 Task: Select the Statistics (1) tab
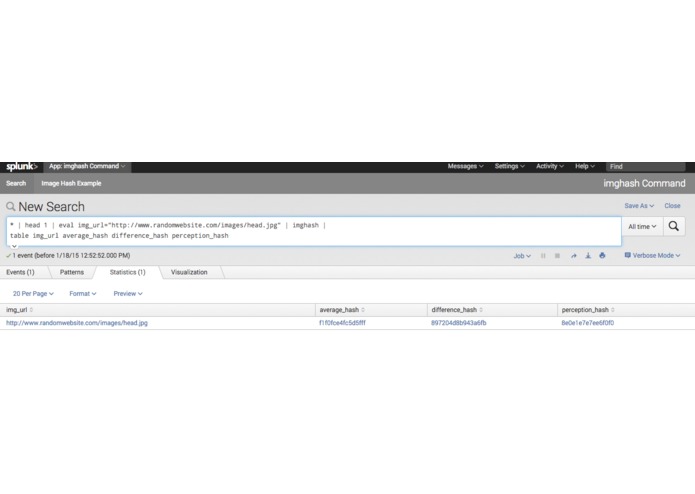point(127,272)
